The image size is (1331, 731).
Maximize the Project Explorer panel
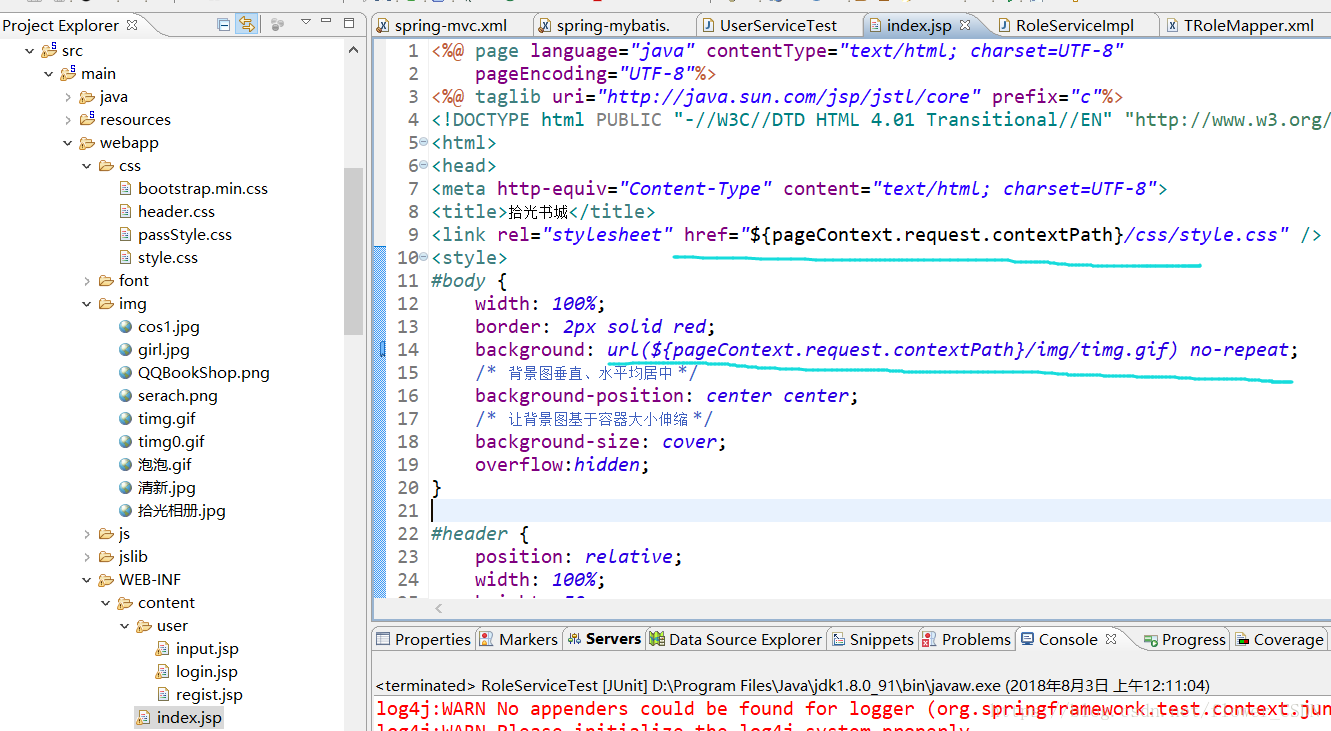coord(349,23)
